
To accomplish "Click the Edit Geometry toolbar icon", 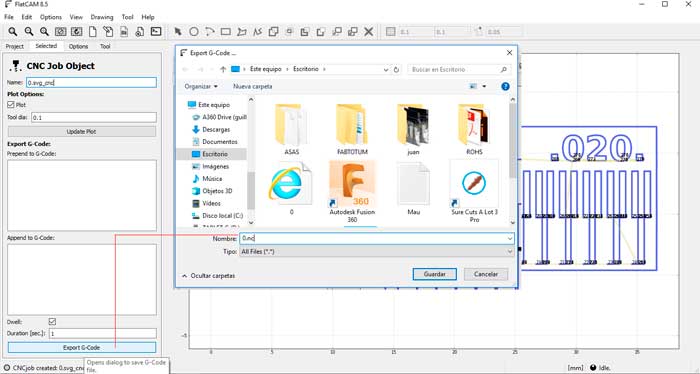I will (x=108, y=32).
